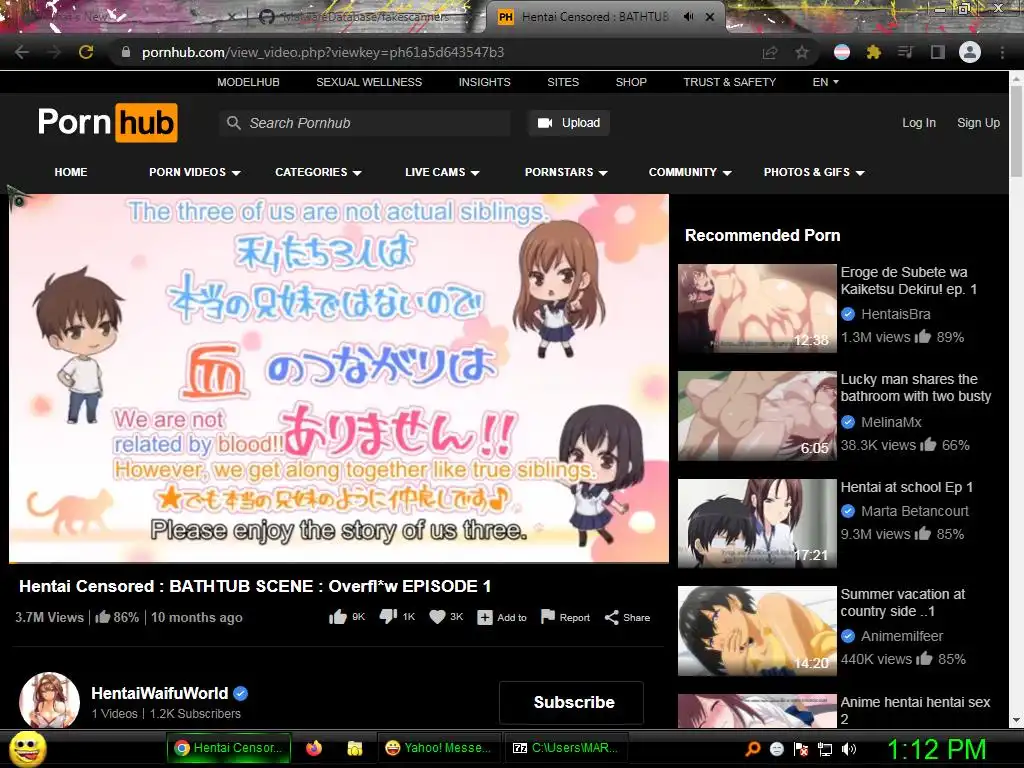Reload the current page

click(86, 52)
